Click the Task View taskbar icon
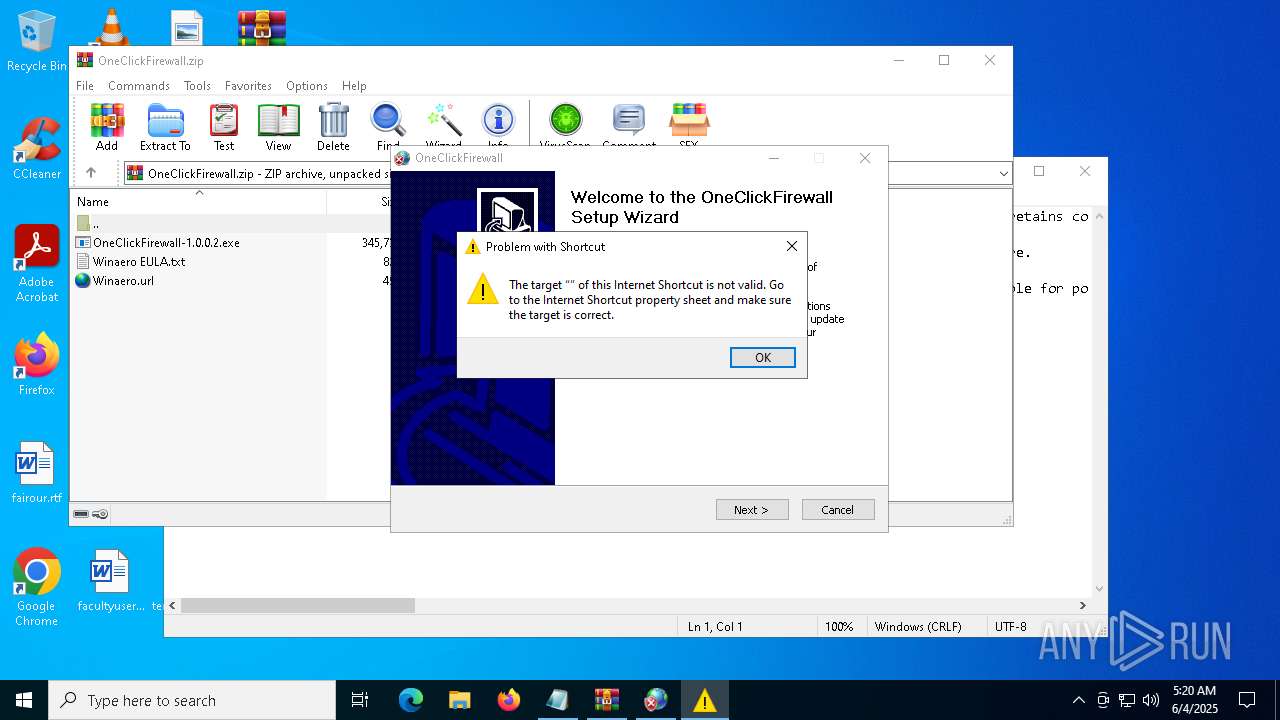Screen dimensions: 1280x720 click(x=360, y=700)
